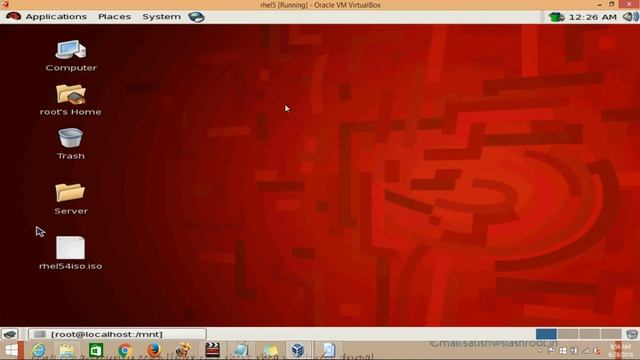Screen dimensions: 640x360
Task: Open the trash applet in bottom panel
Action: tap(631, 334)
